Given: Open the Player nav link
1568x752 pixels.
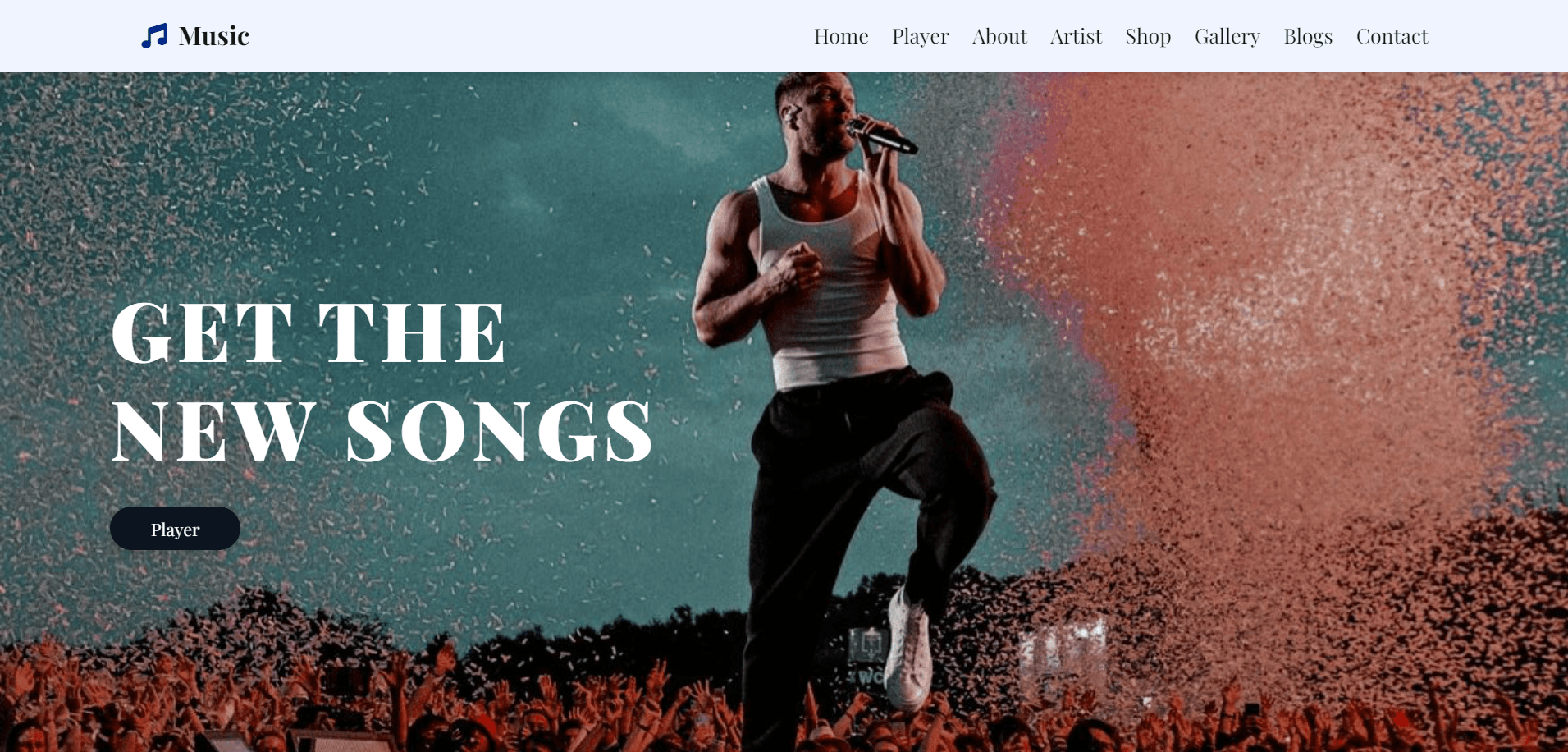Looking at the screenshot, I should pos(921,37).
